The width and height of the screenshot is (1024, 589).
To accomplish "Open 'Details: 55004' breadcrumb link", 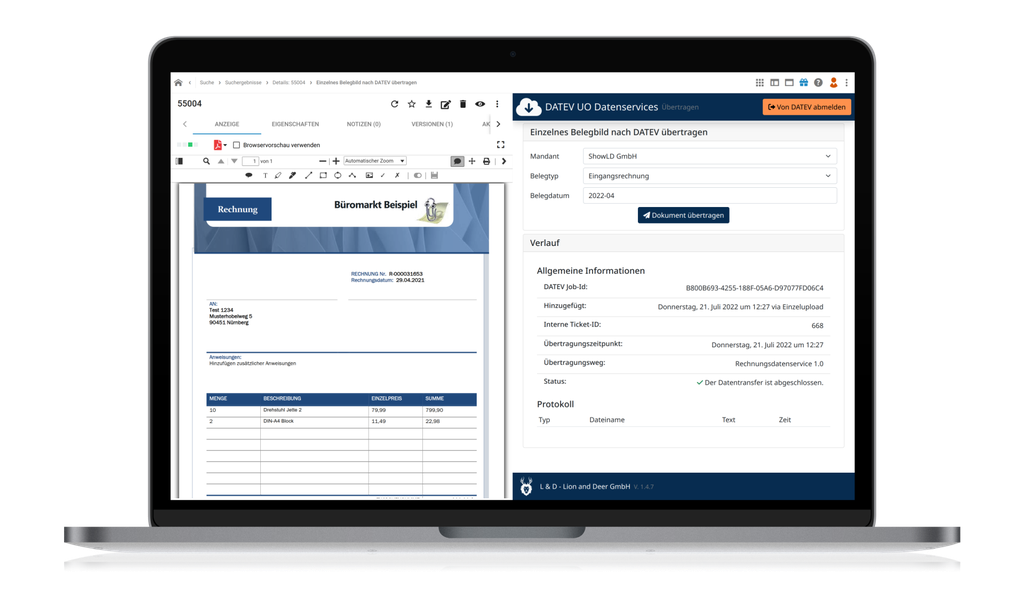I will pyautogui.click(x=289, y=82).
